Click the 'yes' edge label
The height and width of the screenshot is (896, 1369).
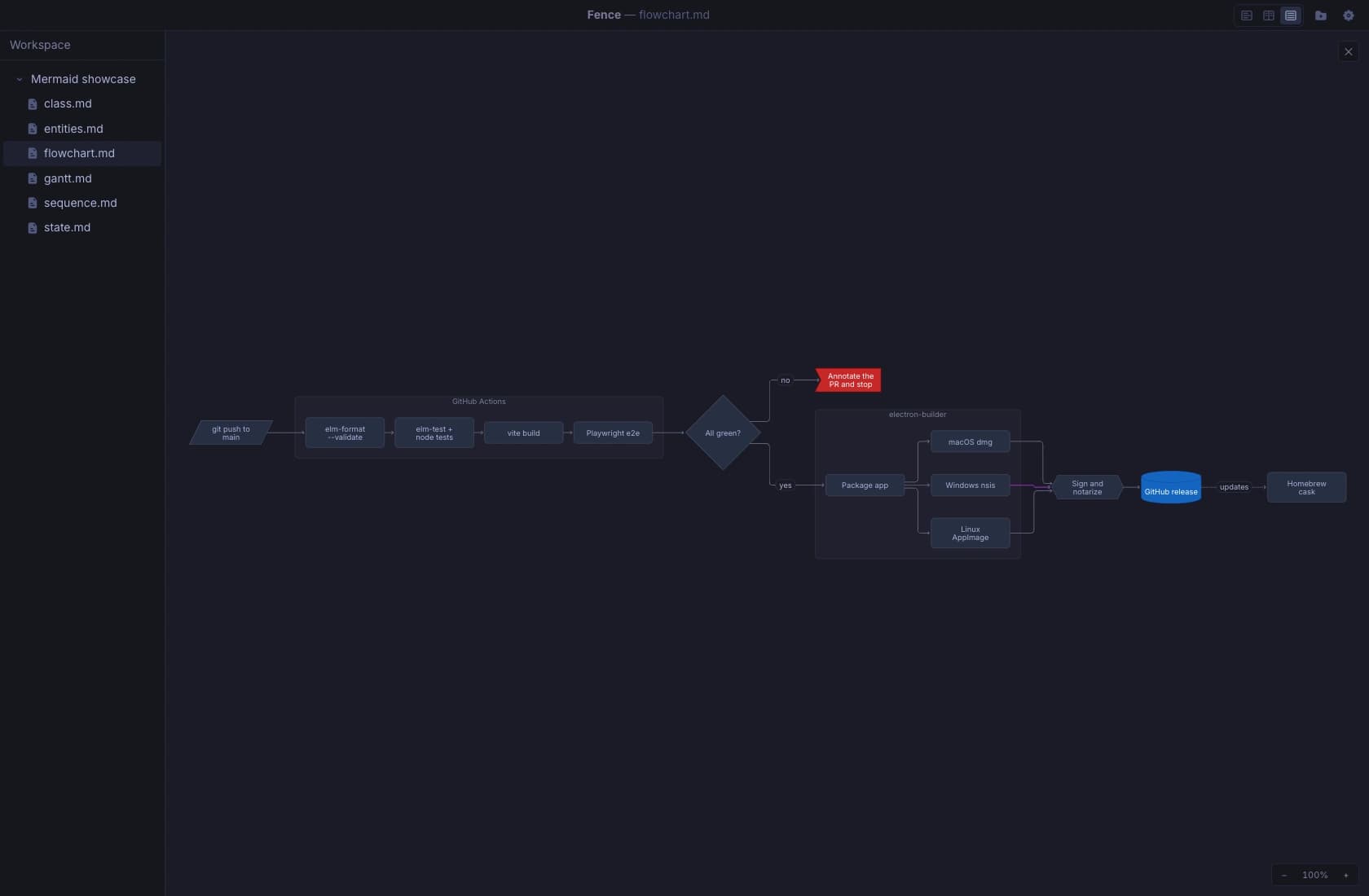click(785, 485)
